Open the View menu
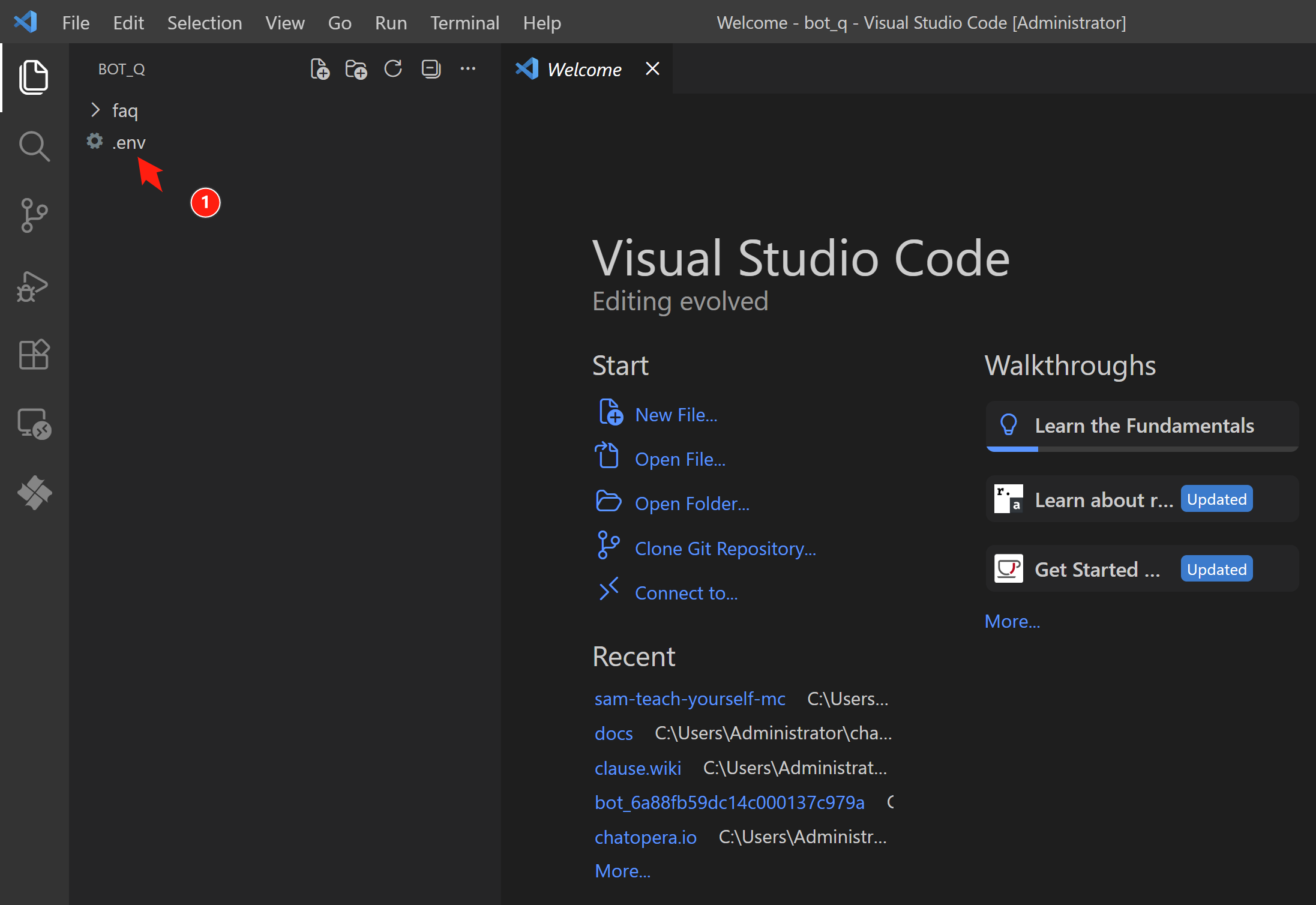This screenshot has height=905, width=1316. click(x=285, y=23)
